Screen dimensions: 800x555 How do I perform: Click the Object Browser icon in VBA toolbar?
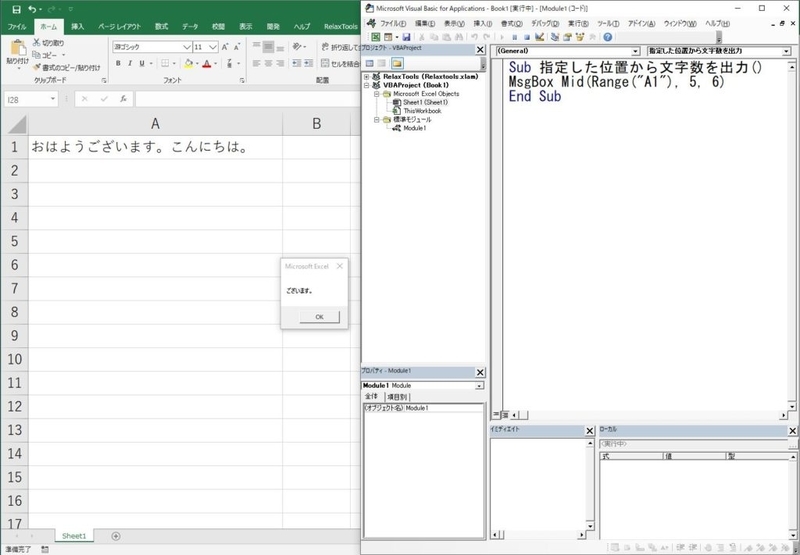pyautogui.click(x=580, y=37)
